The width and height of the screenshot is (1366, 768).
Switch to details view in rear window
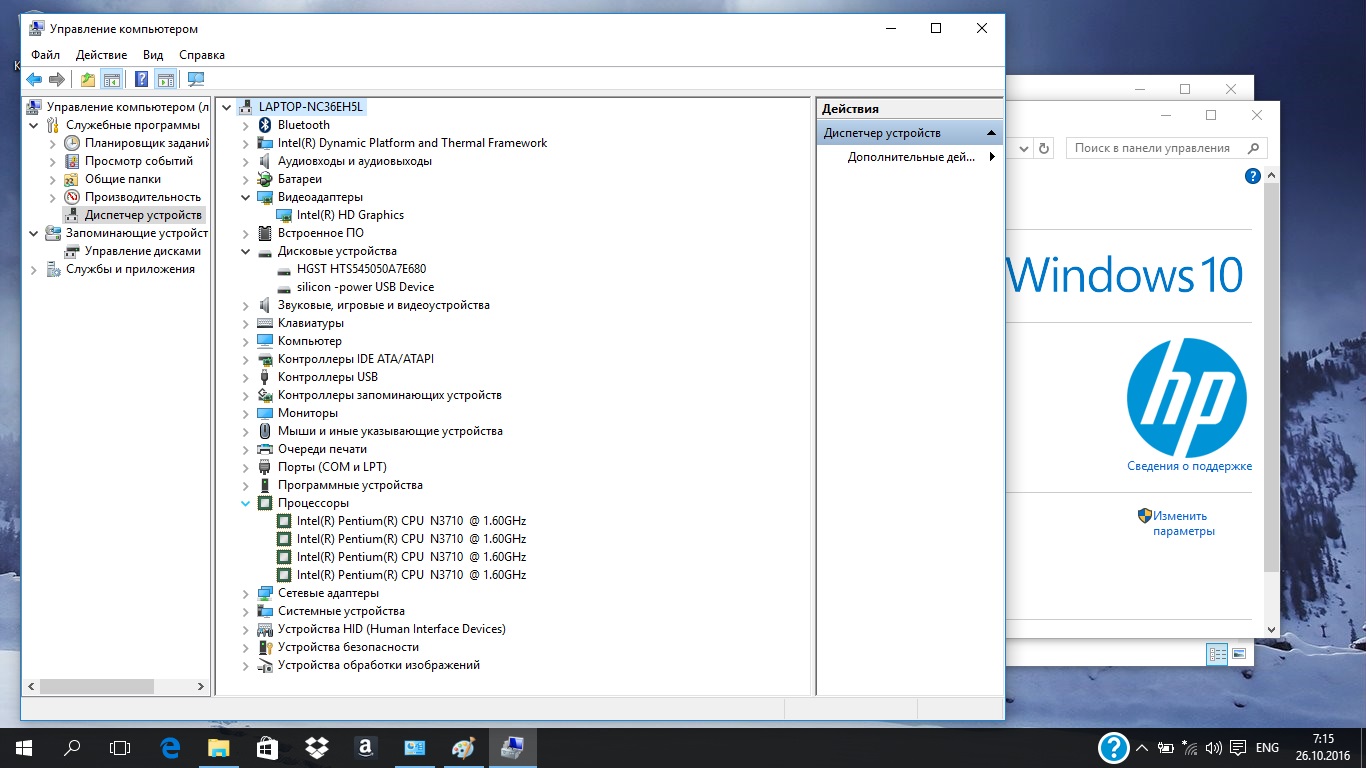coord(1217,654)
